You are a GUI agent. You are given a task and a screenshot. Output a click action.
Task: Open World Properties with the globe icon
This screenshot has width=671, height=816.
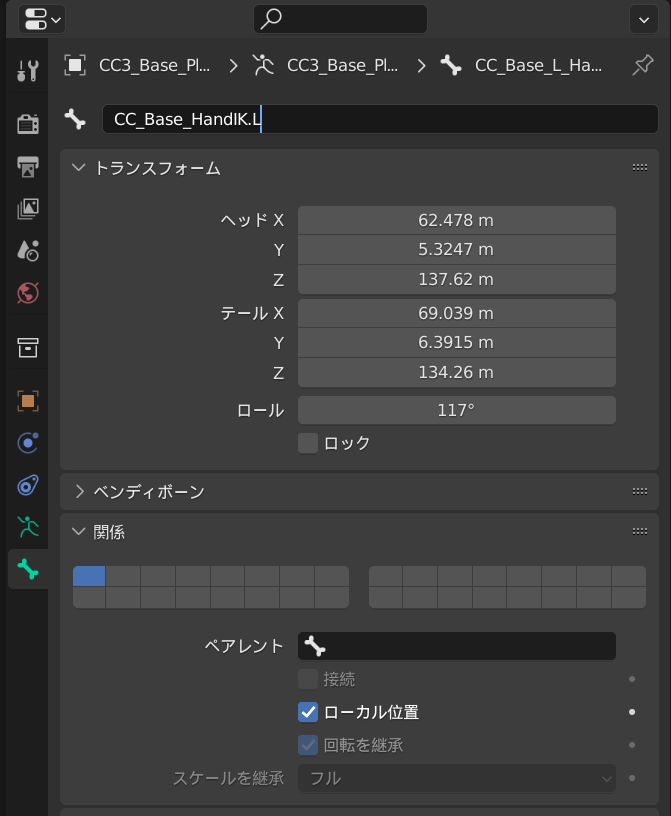[27, 293]
